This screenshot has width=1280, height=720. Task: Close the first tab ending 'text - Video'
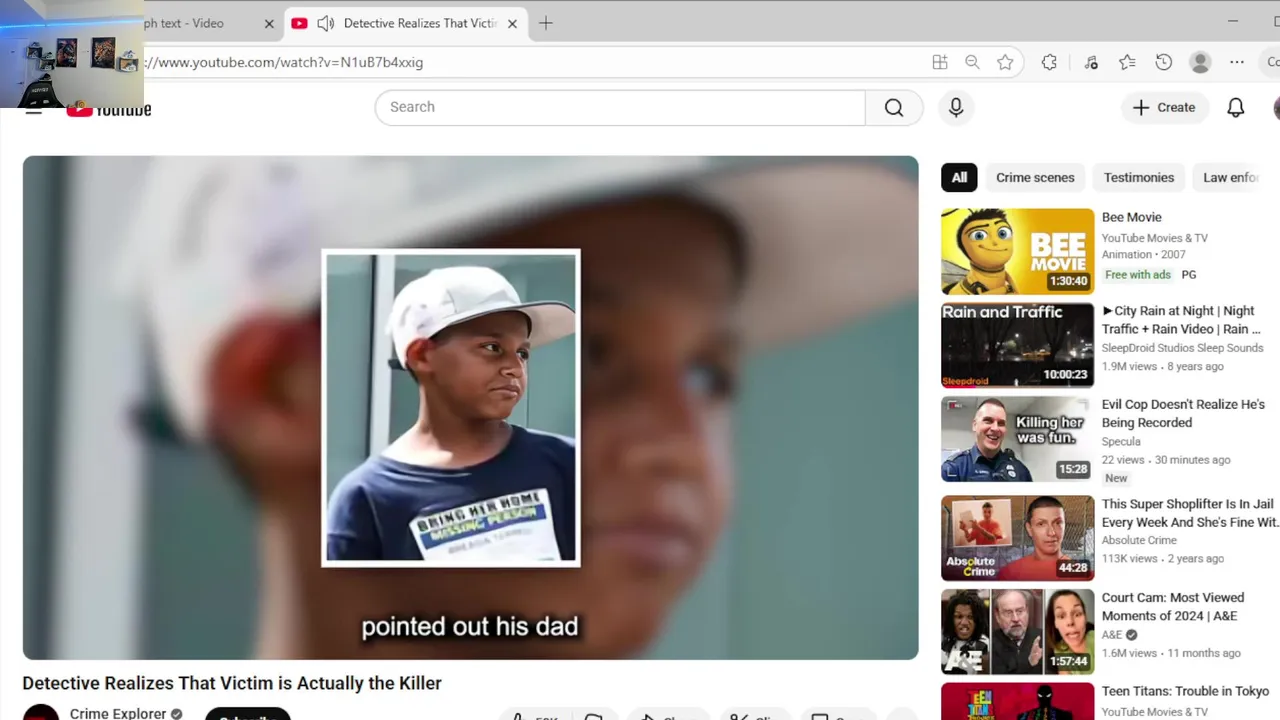point(269,23)
